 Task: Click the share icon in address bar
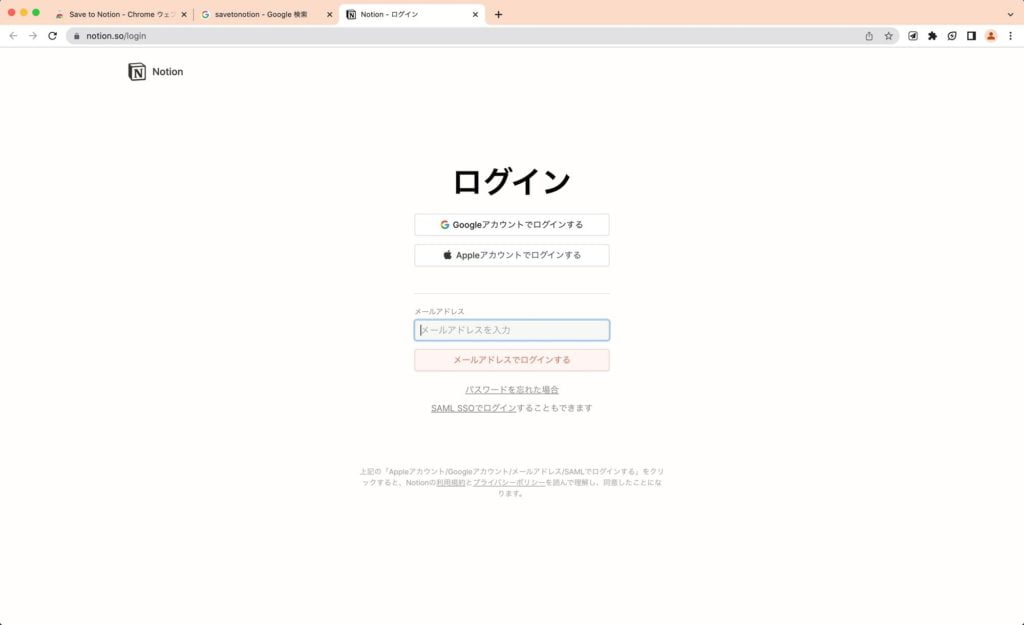(868, 36)
